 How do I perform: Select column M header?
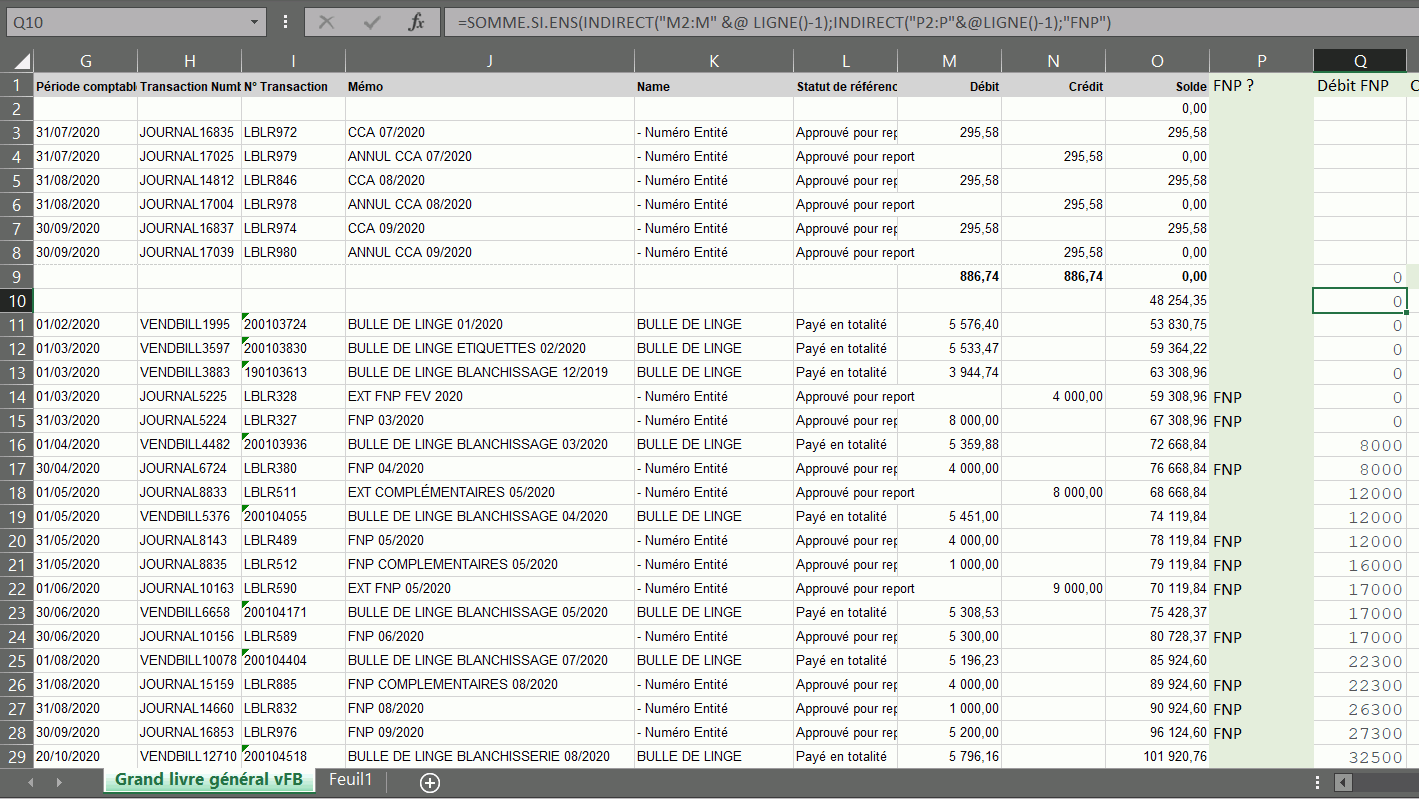(x=949, y=61)
